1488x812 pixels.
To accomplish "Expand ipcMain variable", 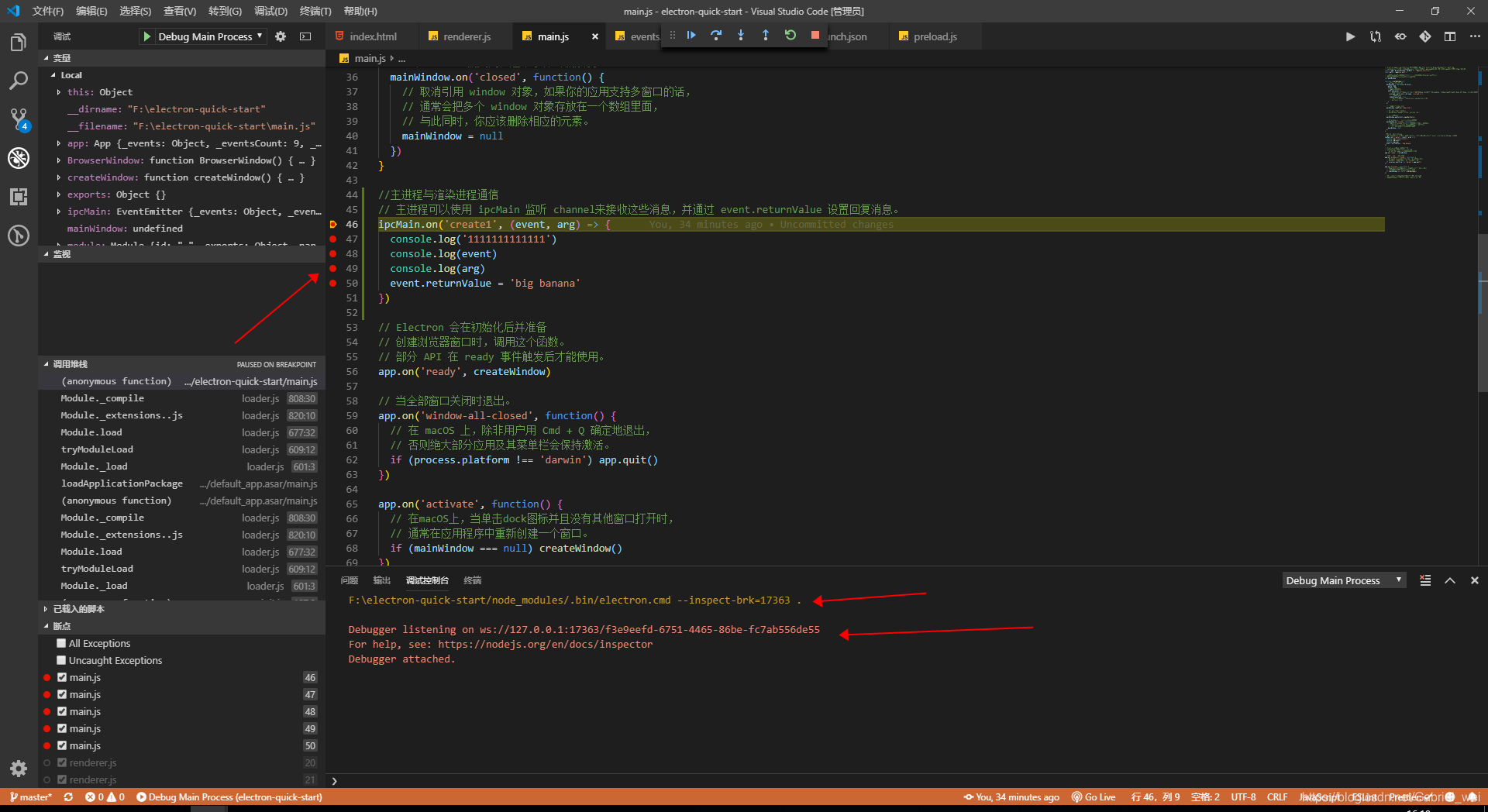I will 59,212.
